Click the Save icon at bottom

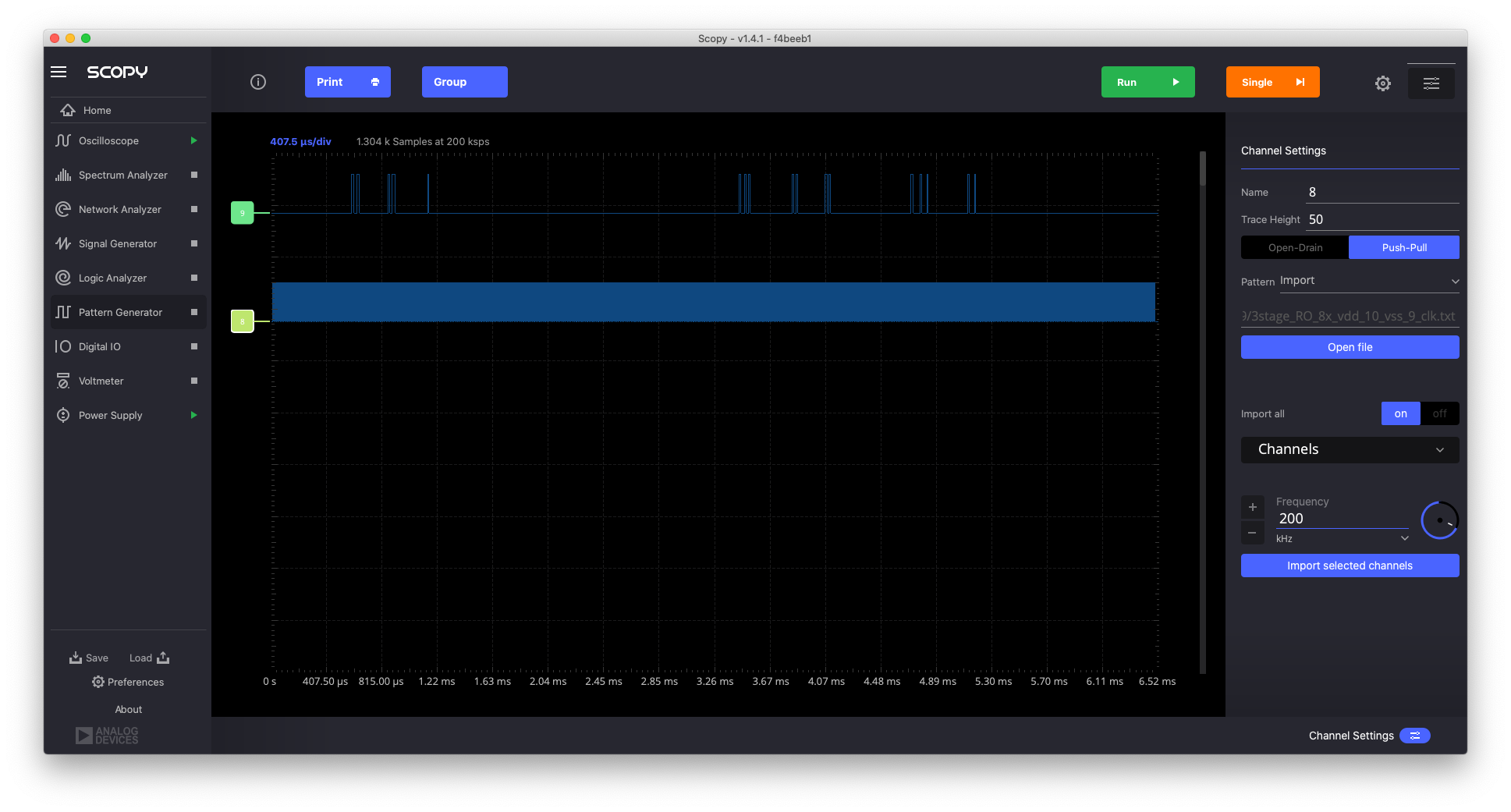(76, 658)
